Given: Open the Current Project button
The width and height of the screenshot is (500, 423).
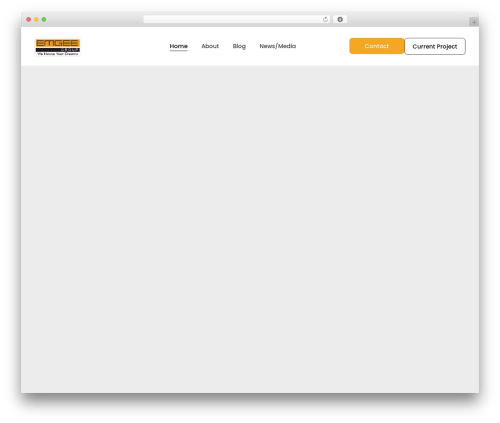Looking at the screenshot, I should click(x=435, y=46).
